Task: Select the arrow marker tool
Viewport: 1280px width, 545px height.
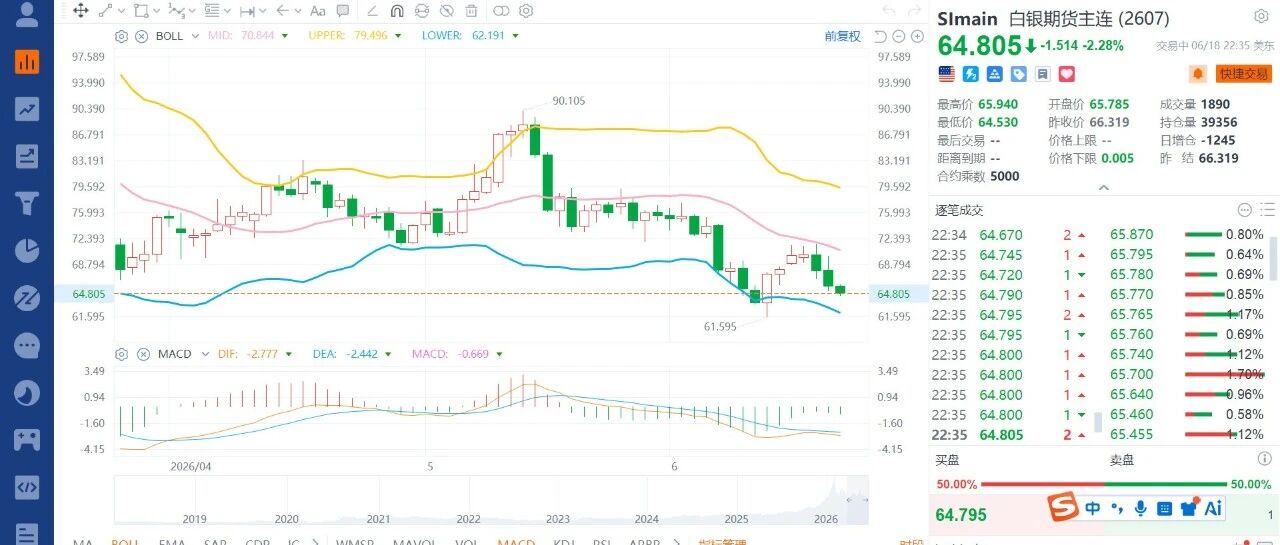Action: point(282,11)
